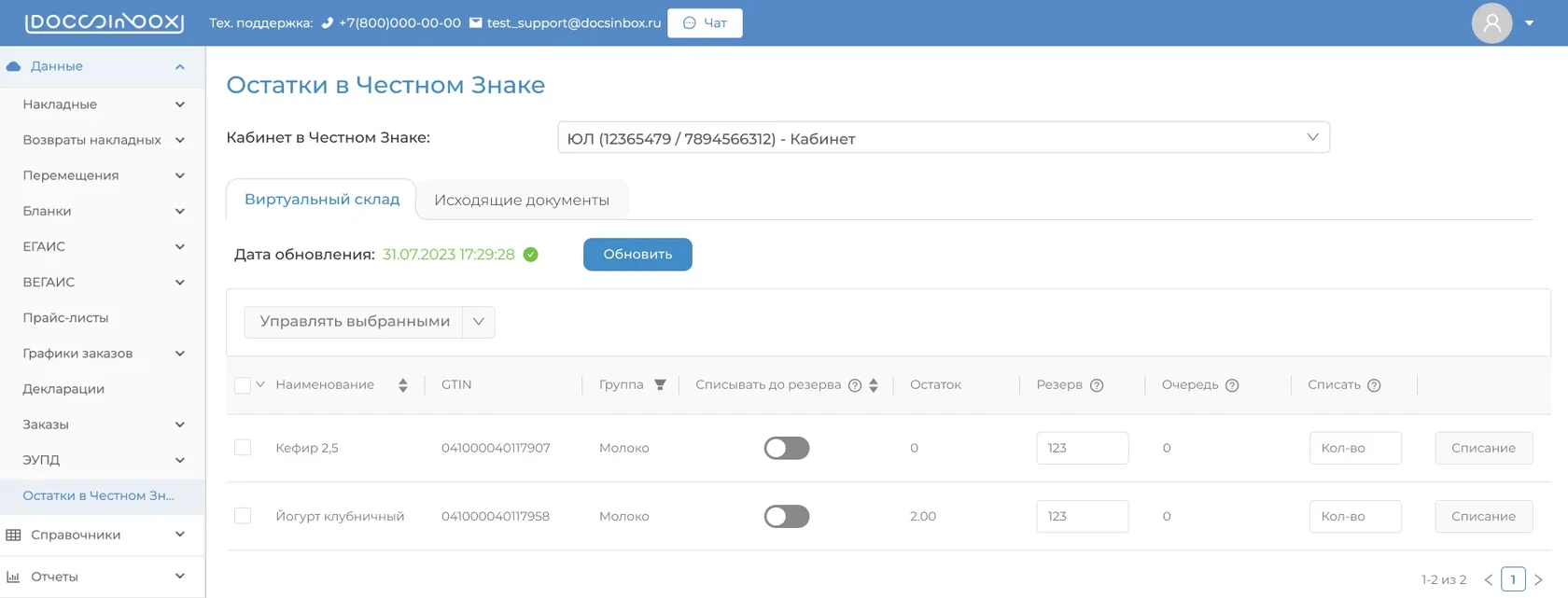This screenshot has width=1568, height=598.
Task: Click the Резерв field for Йогурт клубничный
Action: tap(1082, 516)
